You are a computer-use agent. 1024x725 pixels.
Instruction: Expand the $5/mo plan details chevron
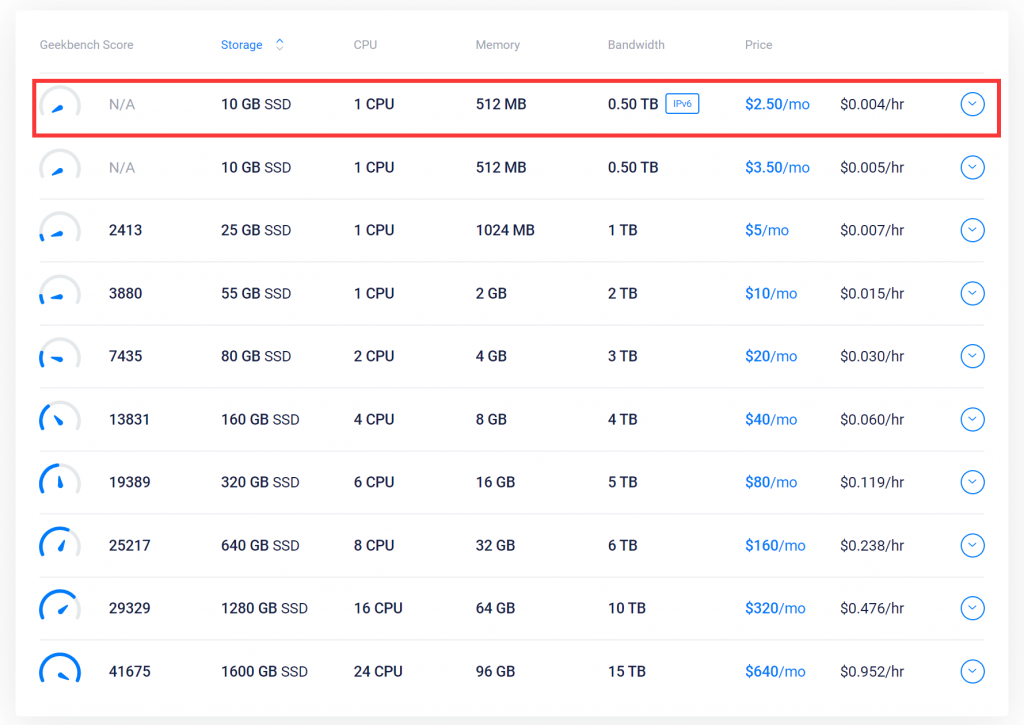pyautogui.click(x=972, y=230)
